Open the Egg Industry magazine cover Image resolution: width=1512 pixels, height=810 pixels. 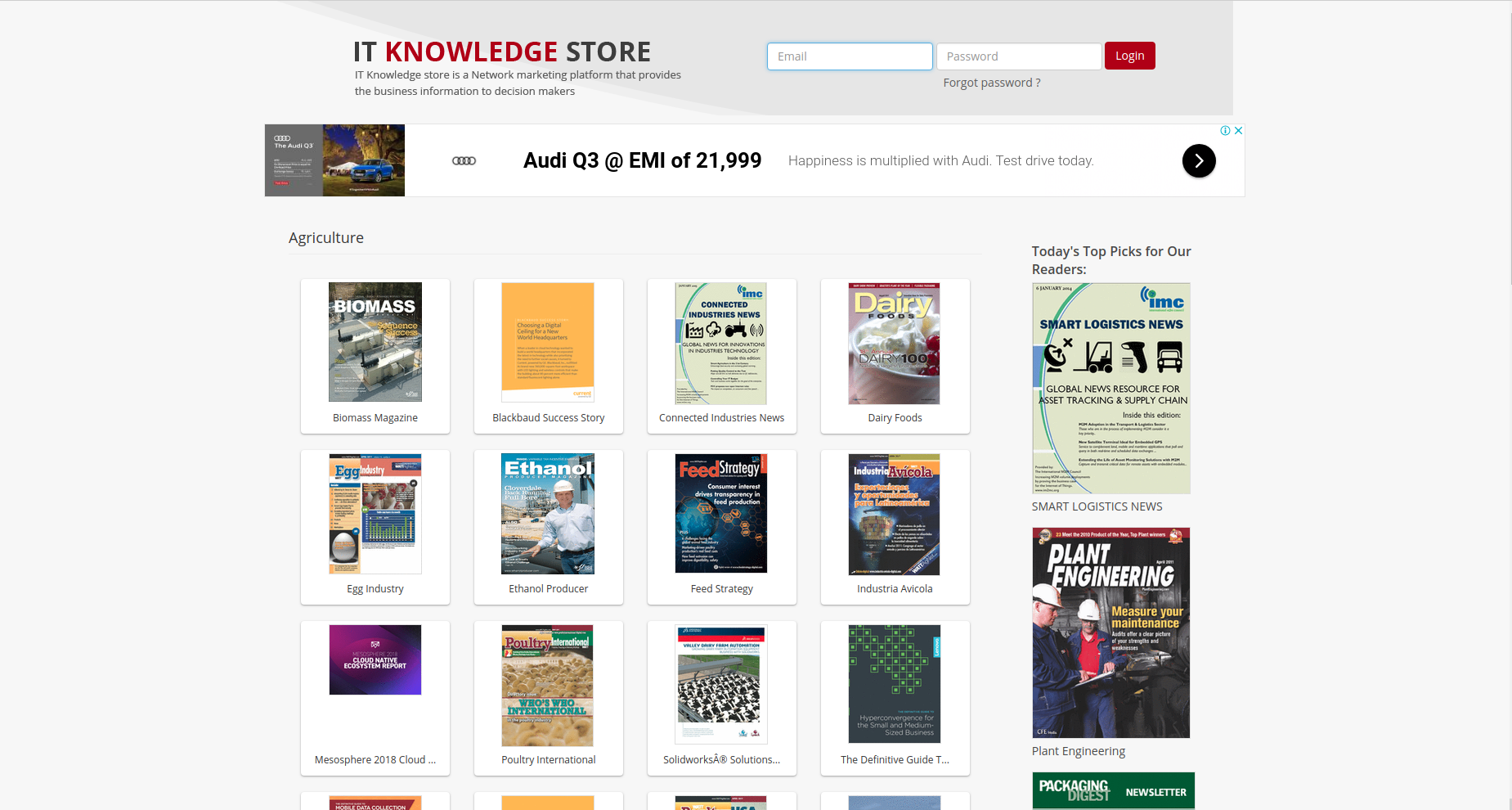[x=375, y=514]
